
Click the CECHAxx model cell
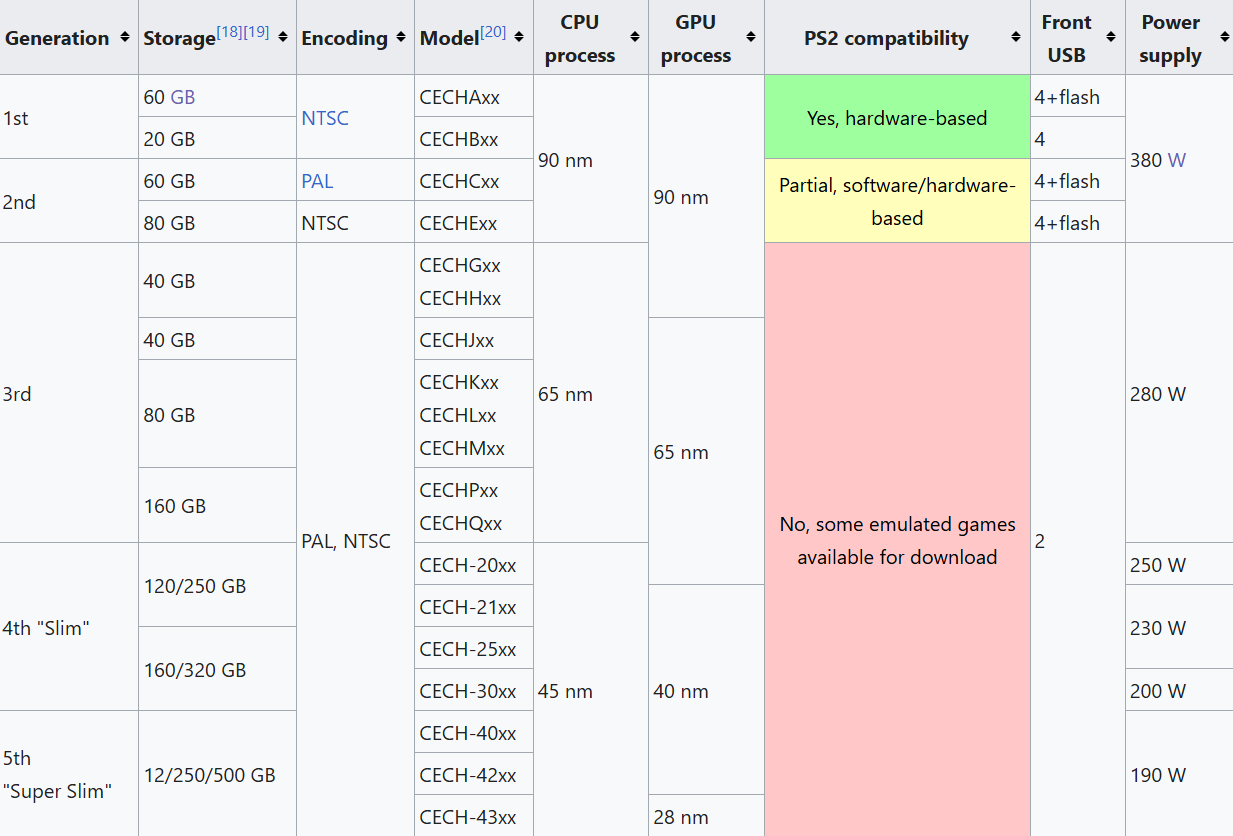(474, 96)
